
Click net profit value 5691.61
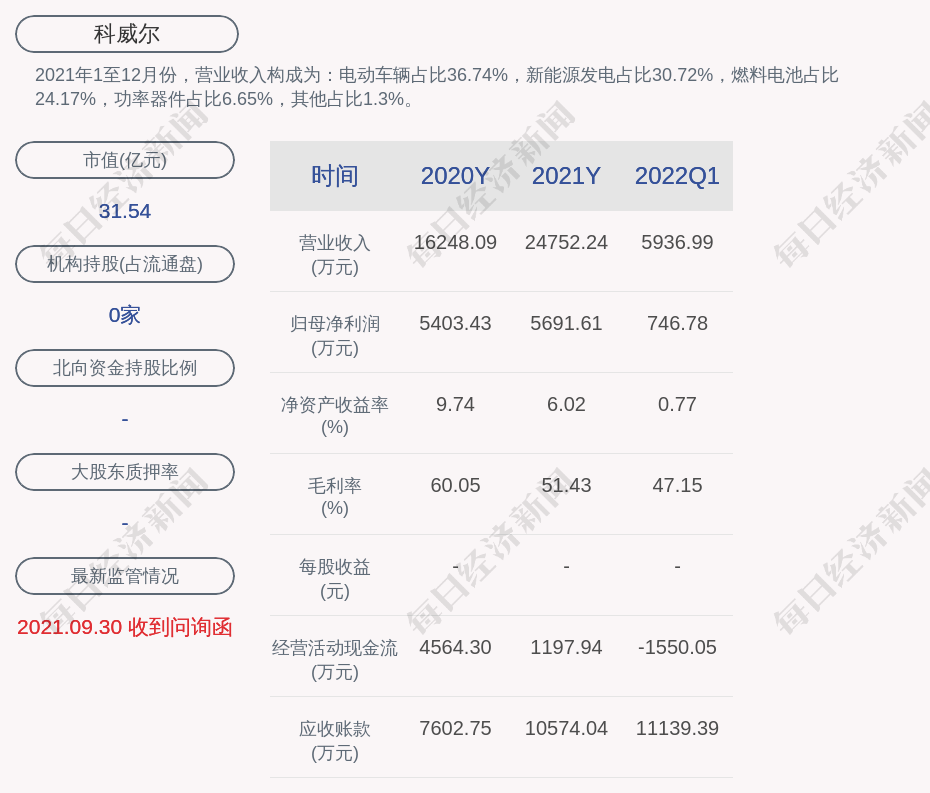point(566,323)
